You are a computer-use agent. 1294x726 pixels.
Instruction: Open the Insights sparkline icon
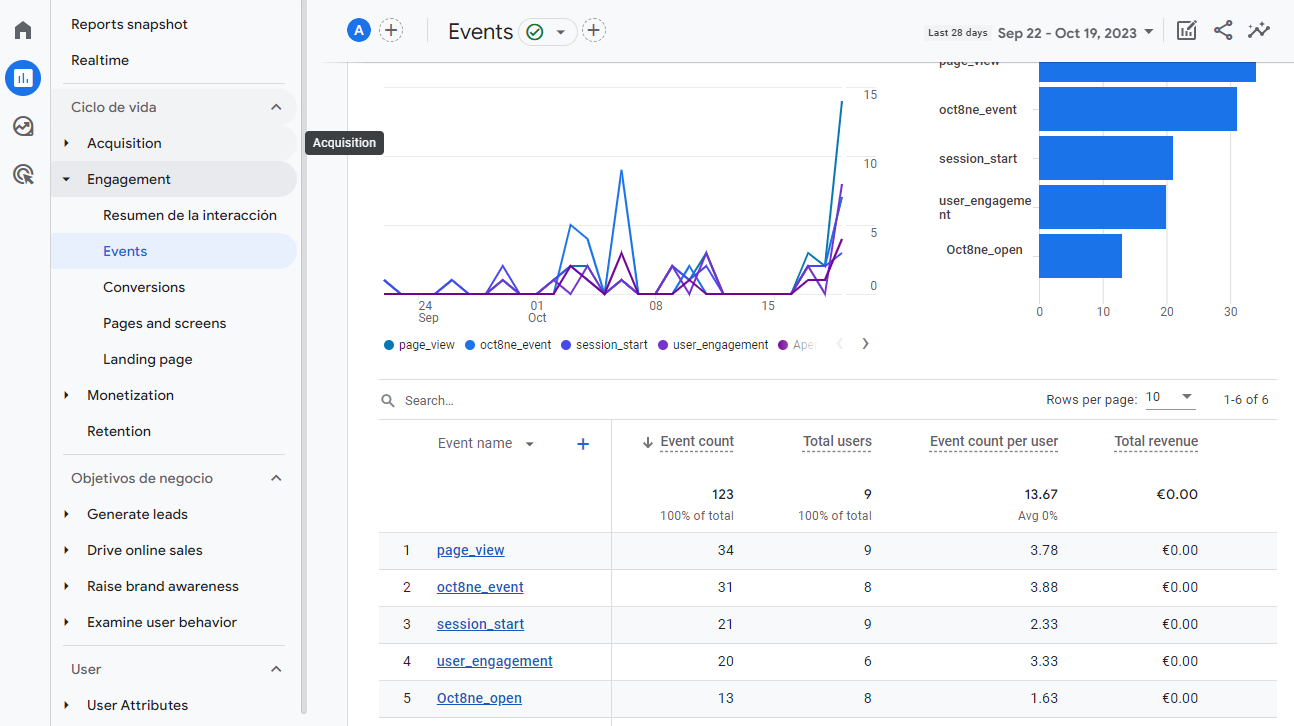pyautogui.click(x=1258, y=31)
